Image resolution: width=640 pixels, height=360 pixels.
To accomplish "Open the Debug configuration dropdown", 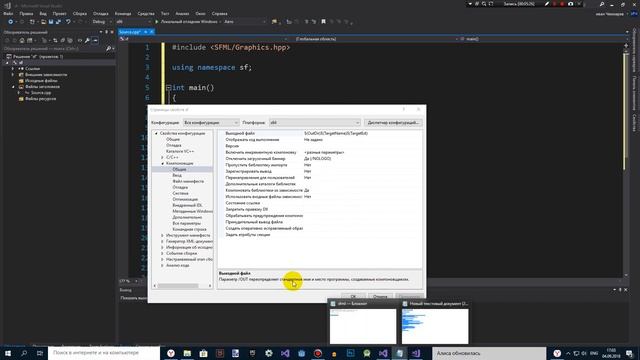I will (x=101, y=22).
